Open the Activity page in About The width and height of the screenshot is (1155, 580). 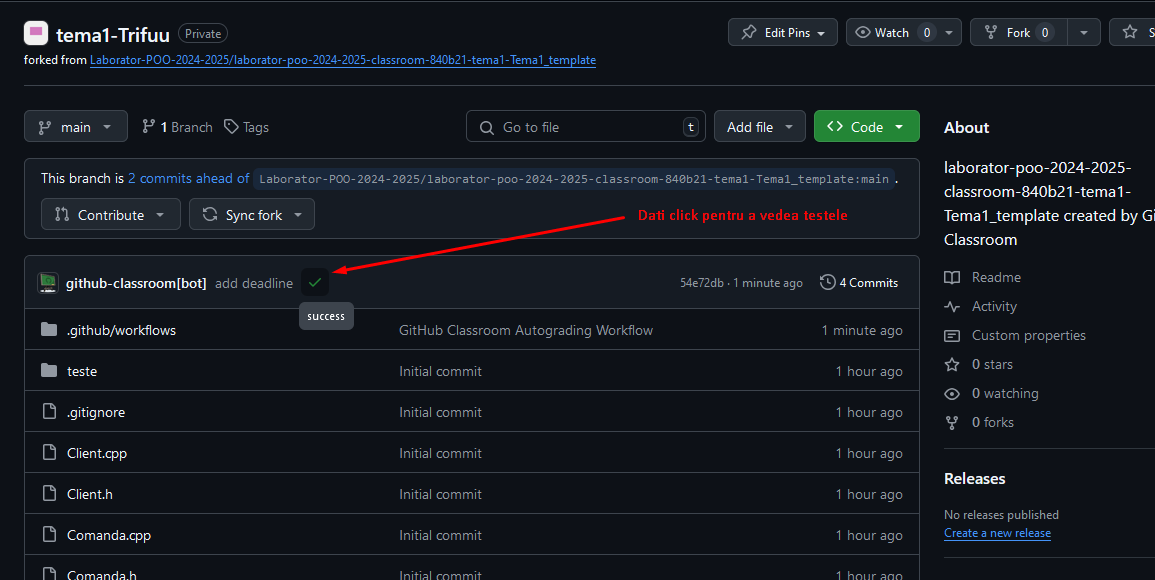coord(993,306)
